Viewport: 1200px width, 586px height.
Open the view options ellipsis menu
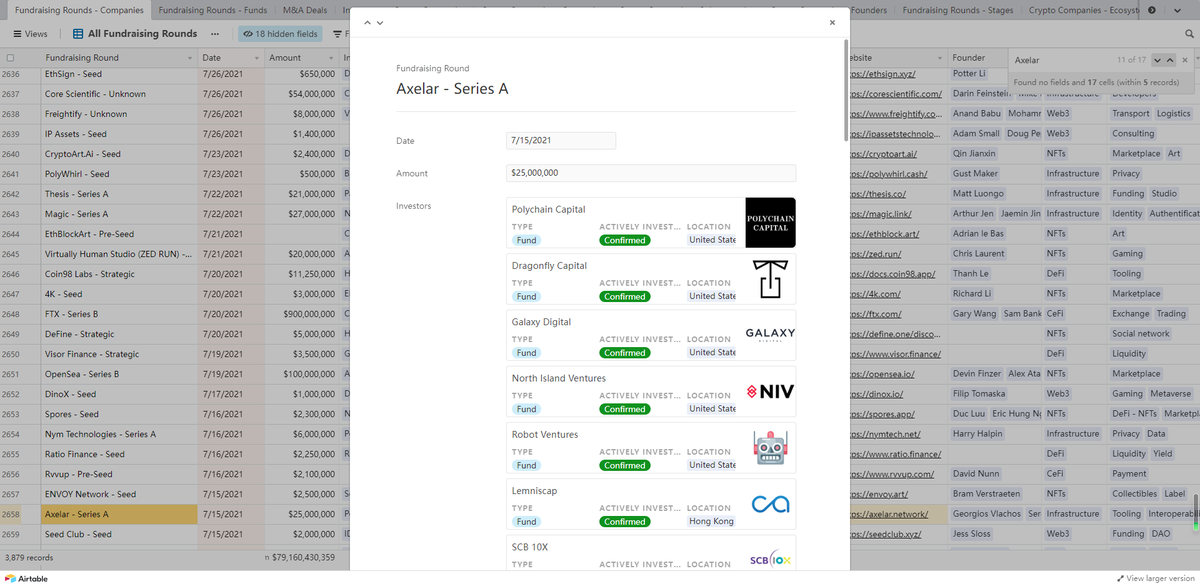point(214,34)
